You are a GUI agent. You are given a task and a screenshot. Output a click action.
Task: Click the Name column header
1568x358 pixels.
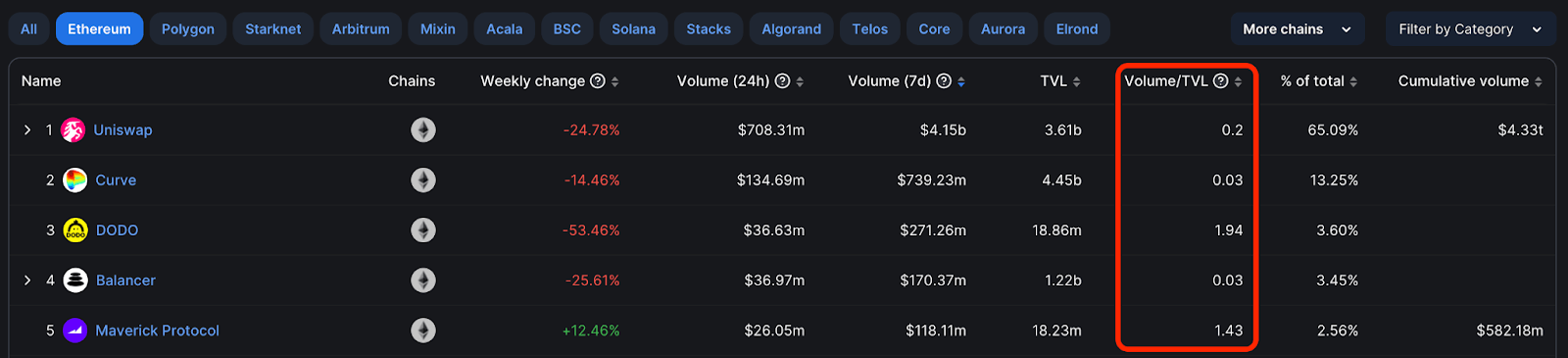[x=41, y=81]
